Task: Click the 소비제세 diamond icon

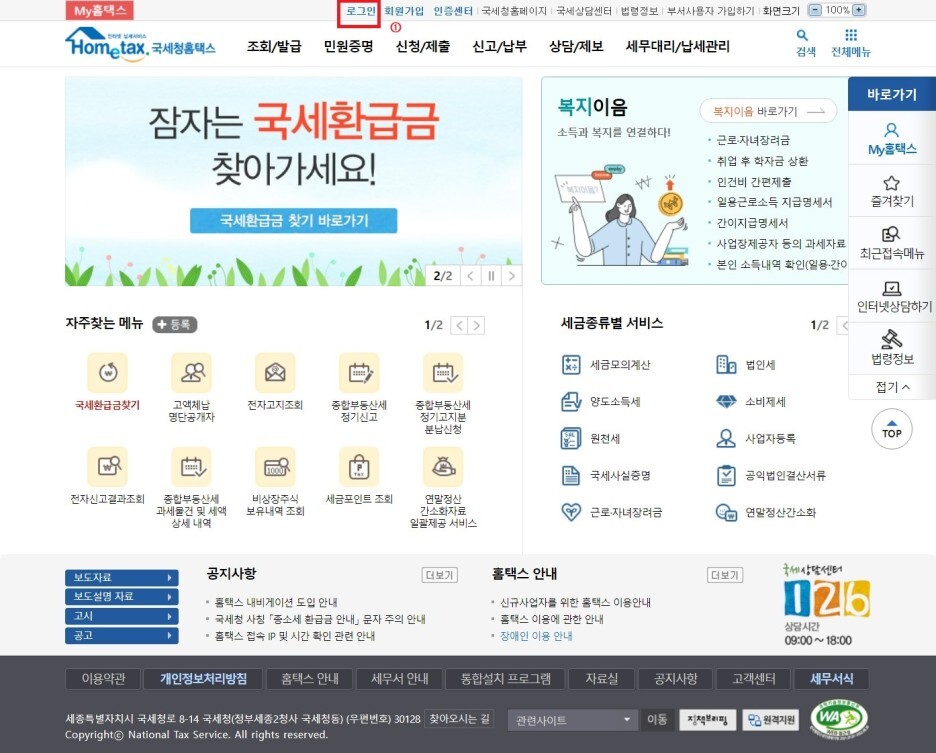Action: [x=726, y=402]
